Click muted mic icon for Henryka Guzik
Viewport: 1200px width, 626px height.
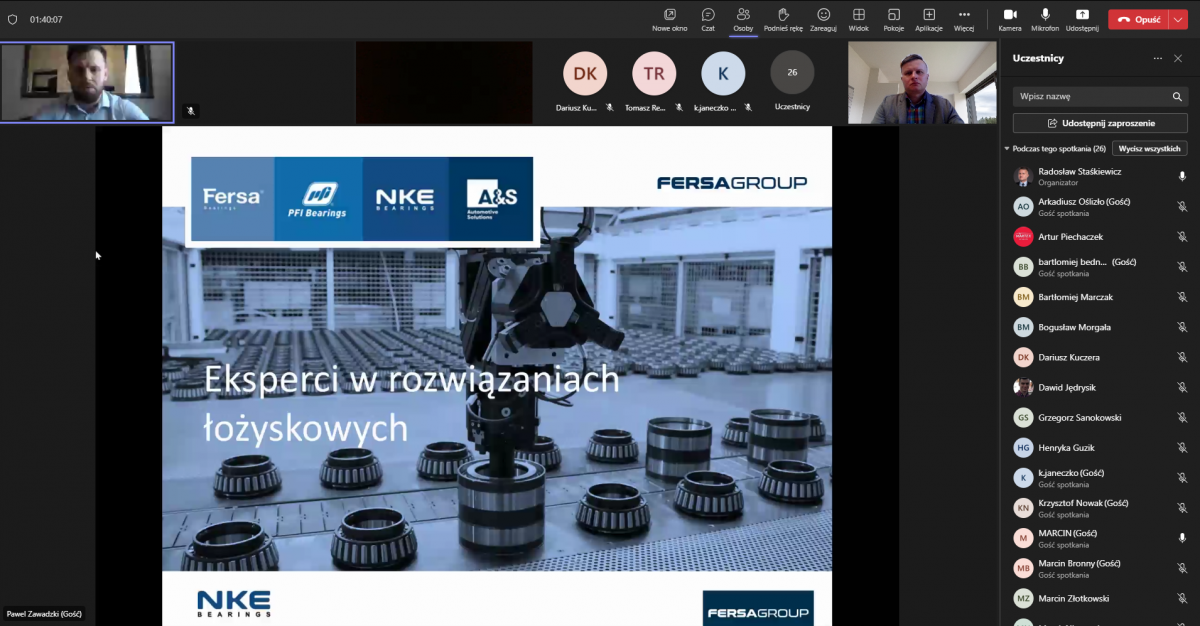[1182, 447]
